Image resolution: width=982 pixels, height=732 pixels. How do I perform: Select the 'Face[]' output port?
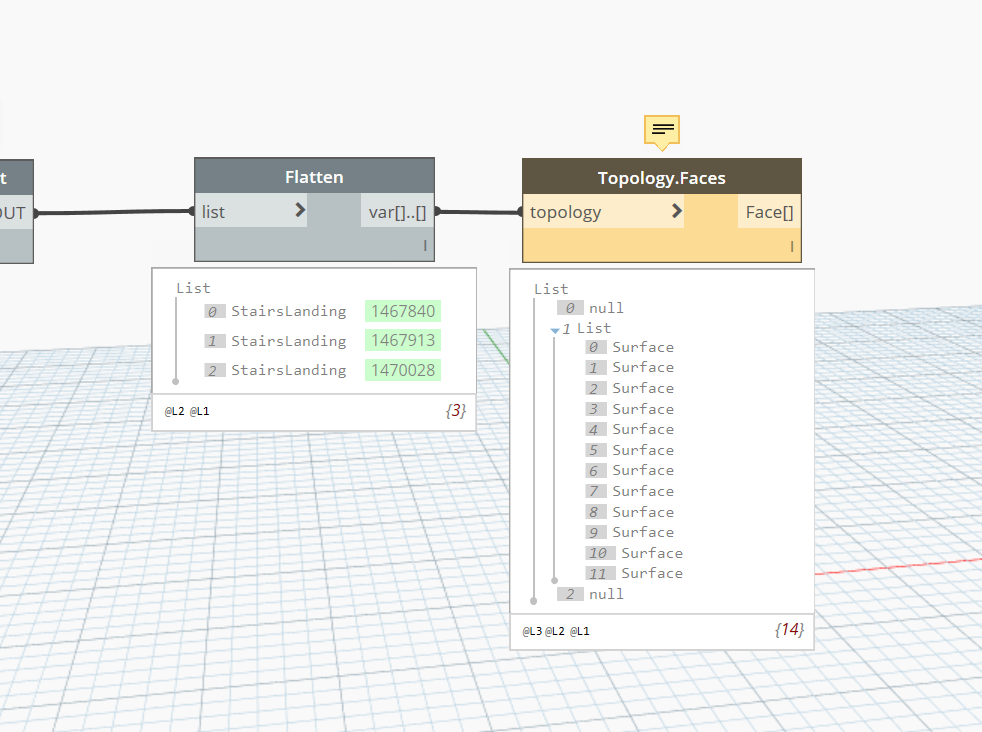tap(769, 211)
